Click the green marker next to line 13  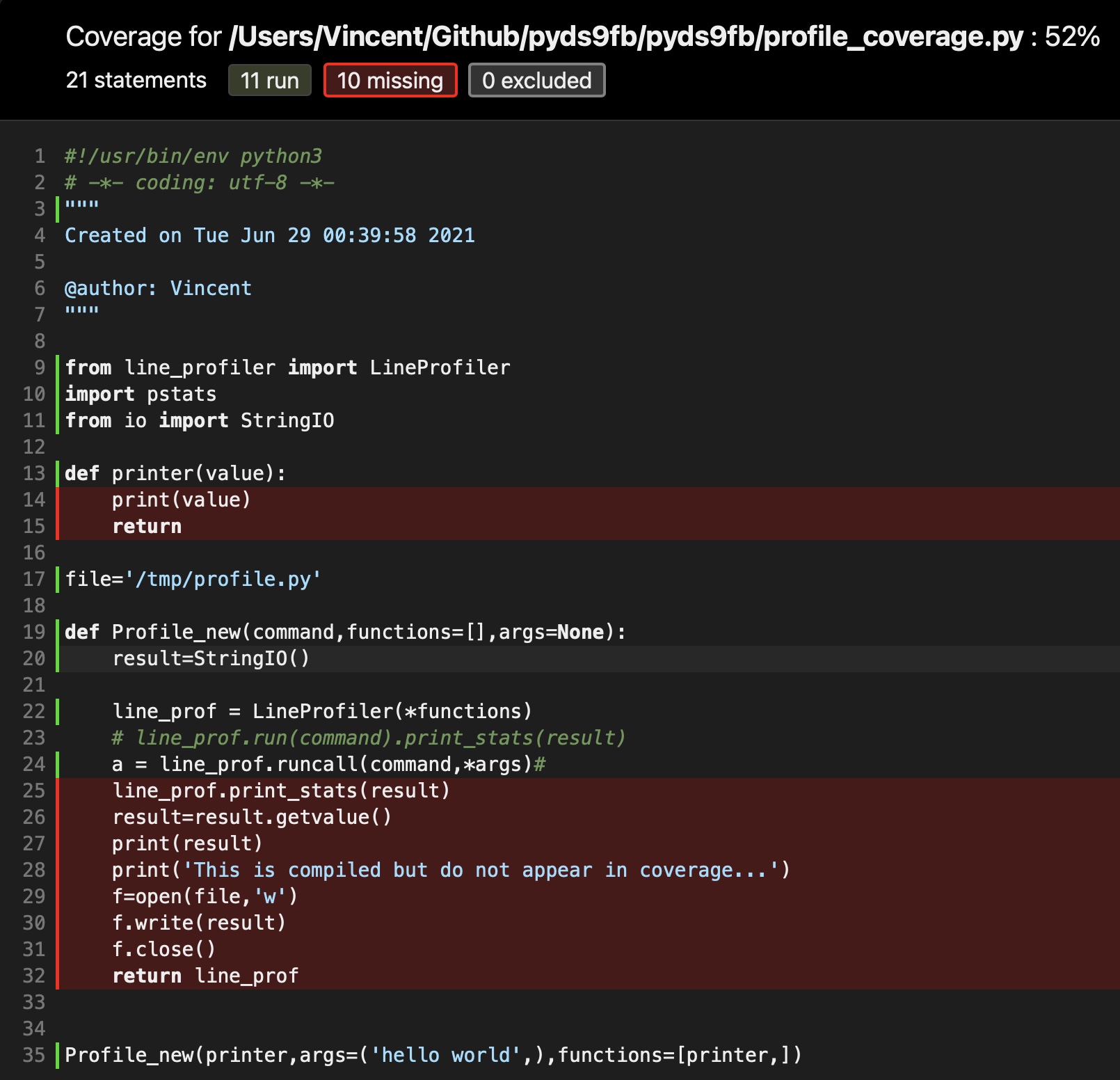[x=56, y=473]
